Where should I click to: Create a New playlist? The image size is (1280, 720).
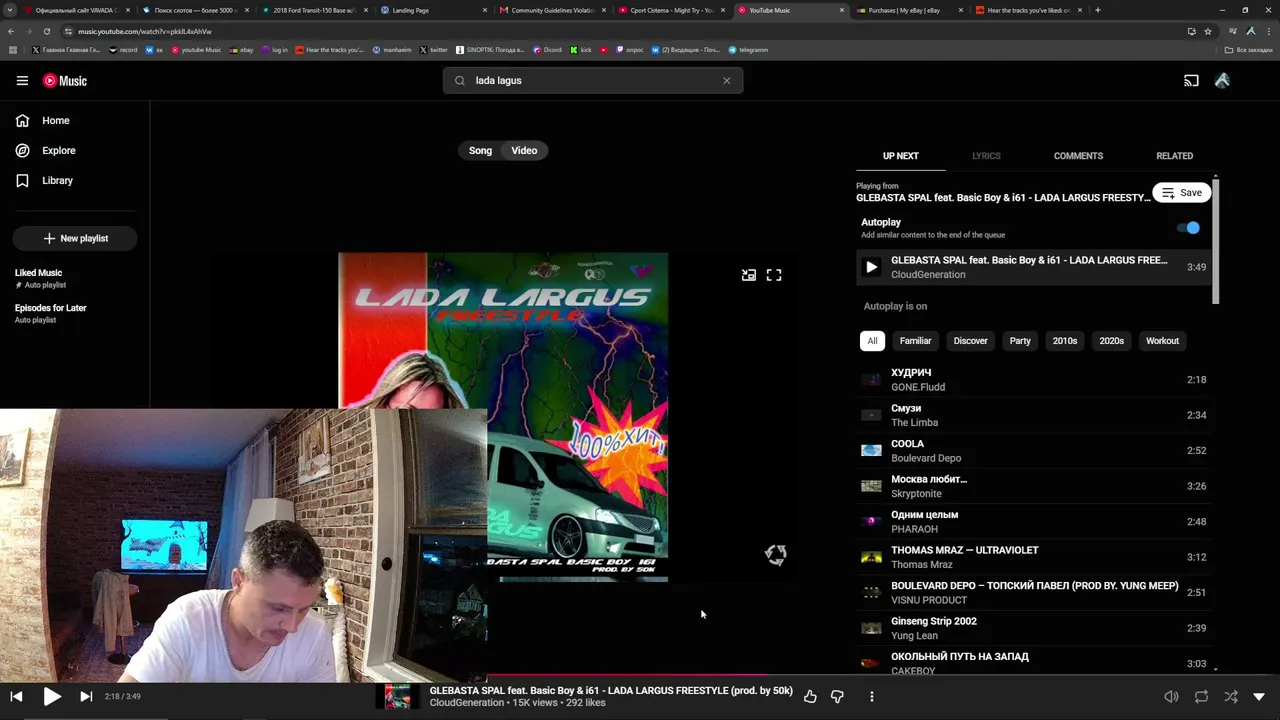(75, 239)
